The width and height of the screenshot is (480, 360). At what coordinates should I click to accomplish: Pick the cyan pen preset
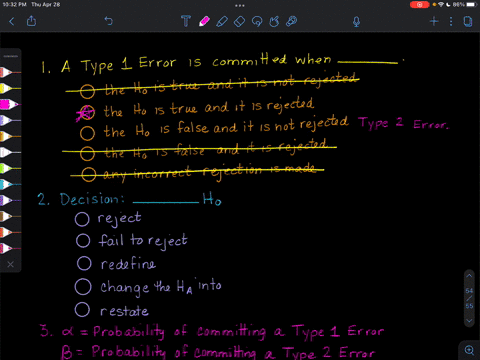pyautogui.click(x=10, y=184)
